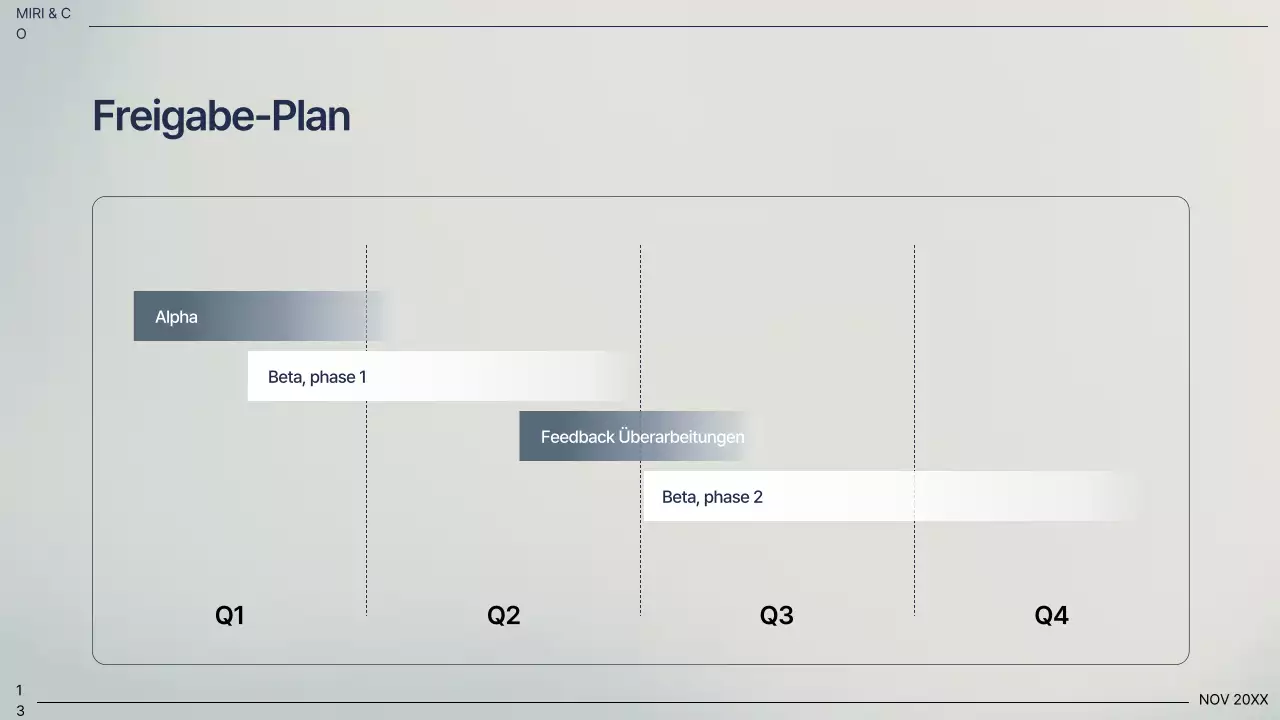Select the 'NOV 20XX' footer date
1280x720 pixels.
1233,700
